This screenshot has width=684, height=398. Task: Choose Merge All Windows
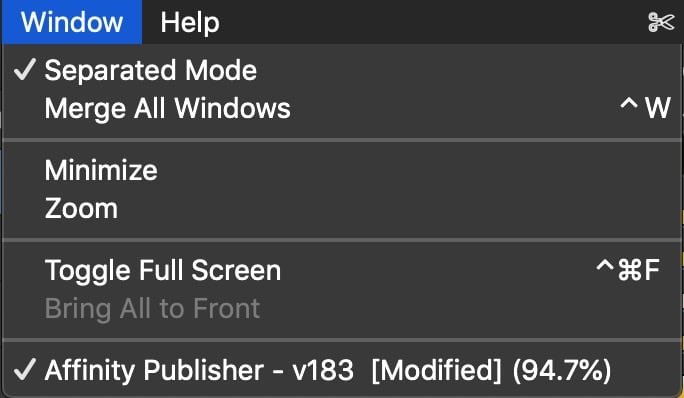[342, 108]
